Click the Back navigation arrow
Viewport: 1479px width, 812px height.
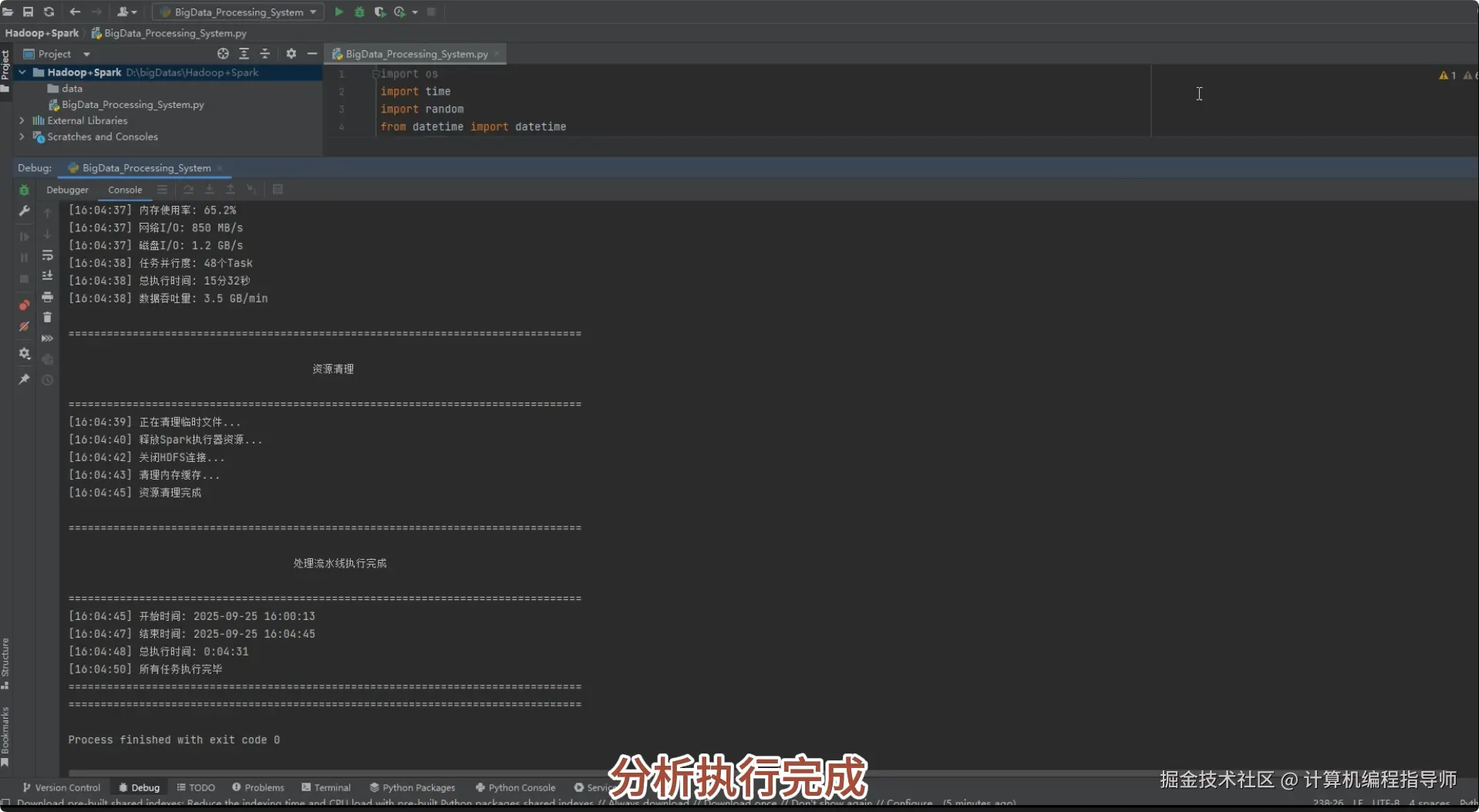click(x=75, y=12)
